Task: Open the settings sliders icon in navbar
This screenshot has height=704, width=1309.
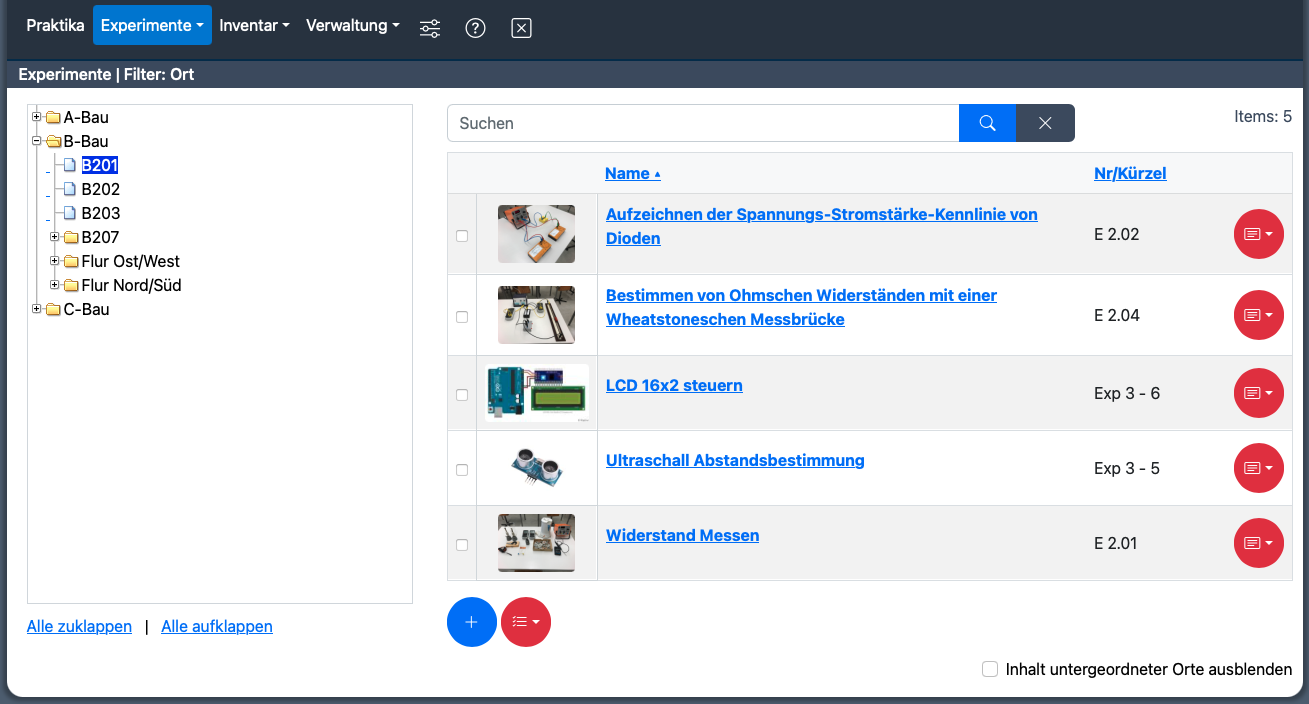Action: pos(430,28)
